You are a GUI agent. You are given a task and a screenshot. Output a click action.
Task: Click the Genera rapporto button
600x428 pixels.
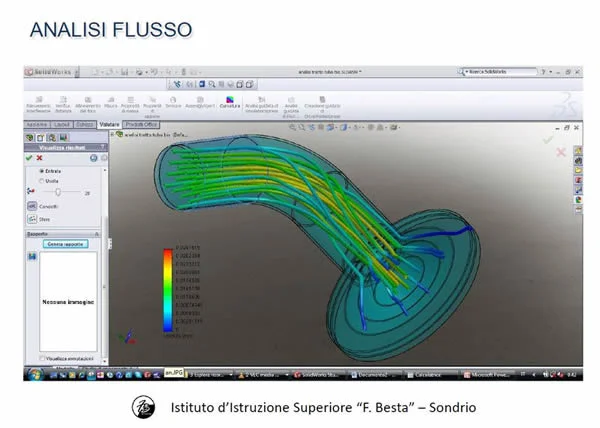66,244
